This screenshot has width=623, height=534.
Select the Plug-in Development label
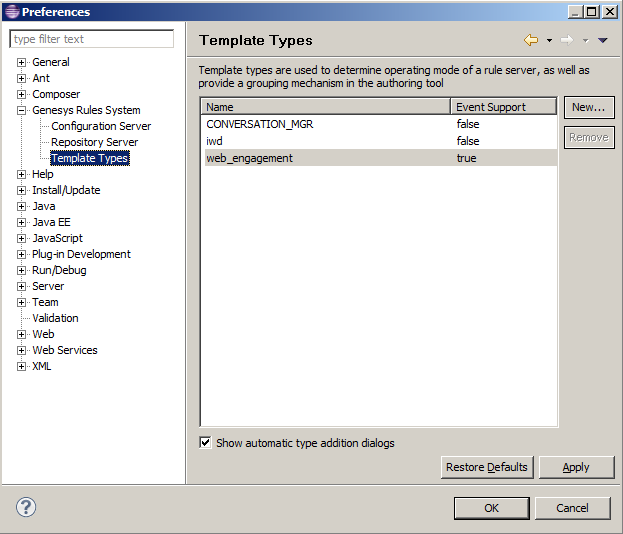tap(81, 254)
